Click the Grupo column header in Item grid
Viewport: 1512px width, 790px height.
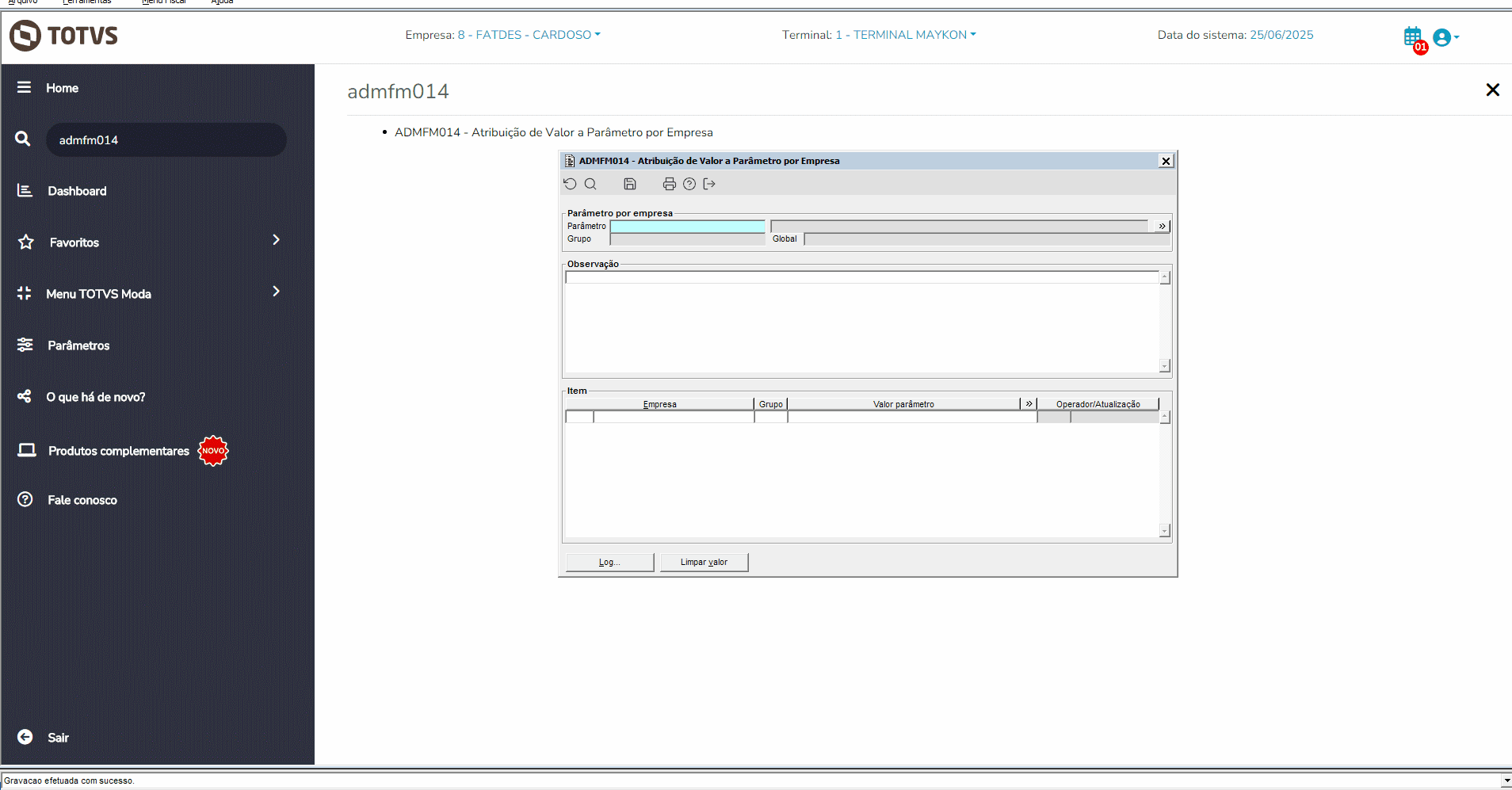770,404
